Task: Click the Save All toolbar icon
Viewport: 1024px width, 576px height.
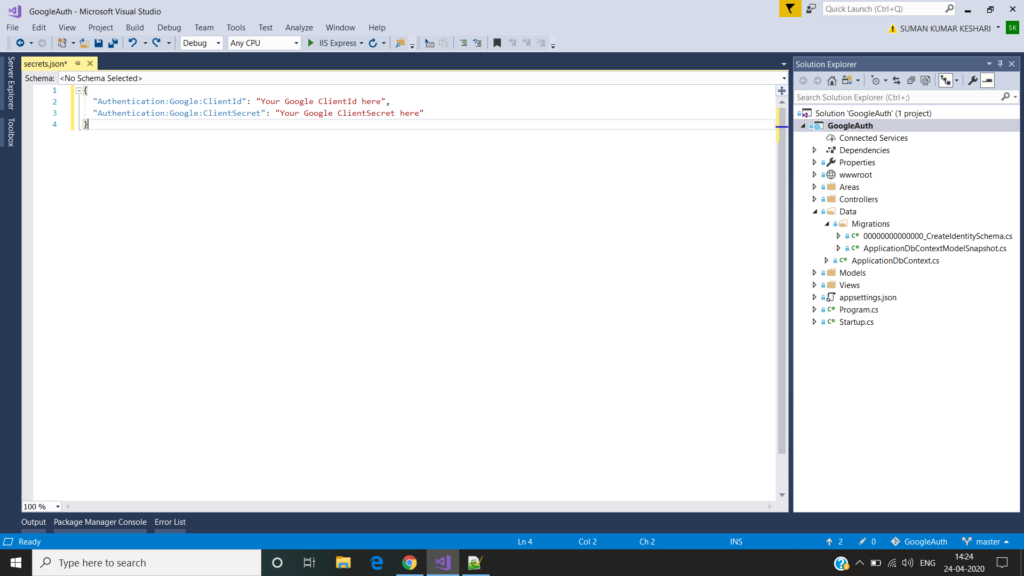Action: (113, 43)
